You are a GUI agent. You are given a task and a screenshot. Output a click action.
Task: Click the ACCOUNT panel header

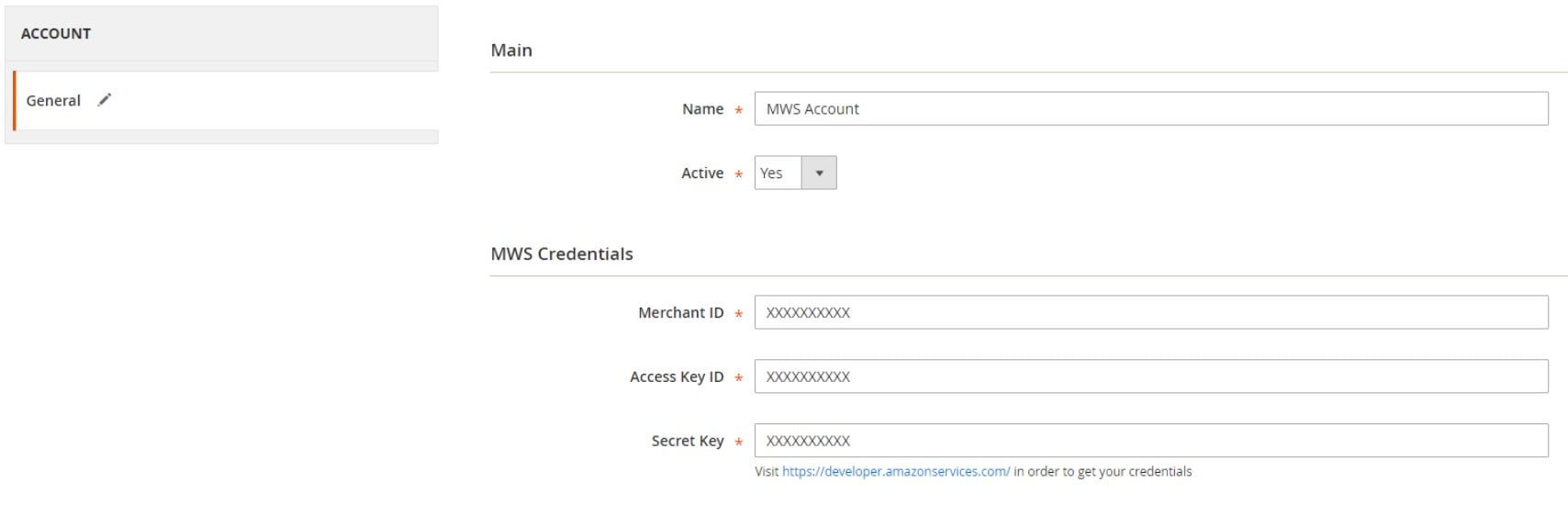click(221, 34)
